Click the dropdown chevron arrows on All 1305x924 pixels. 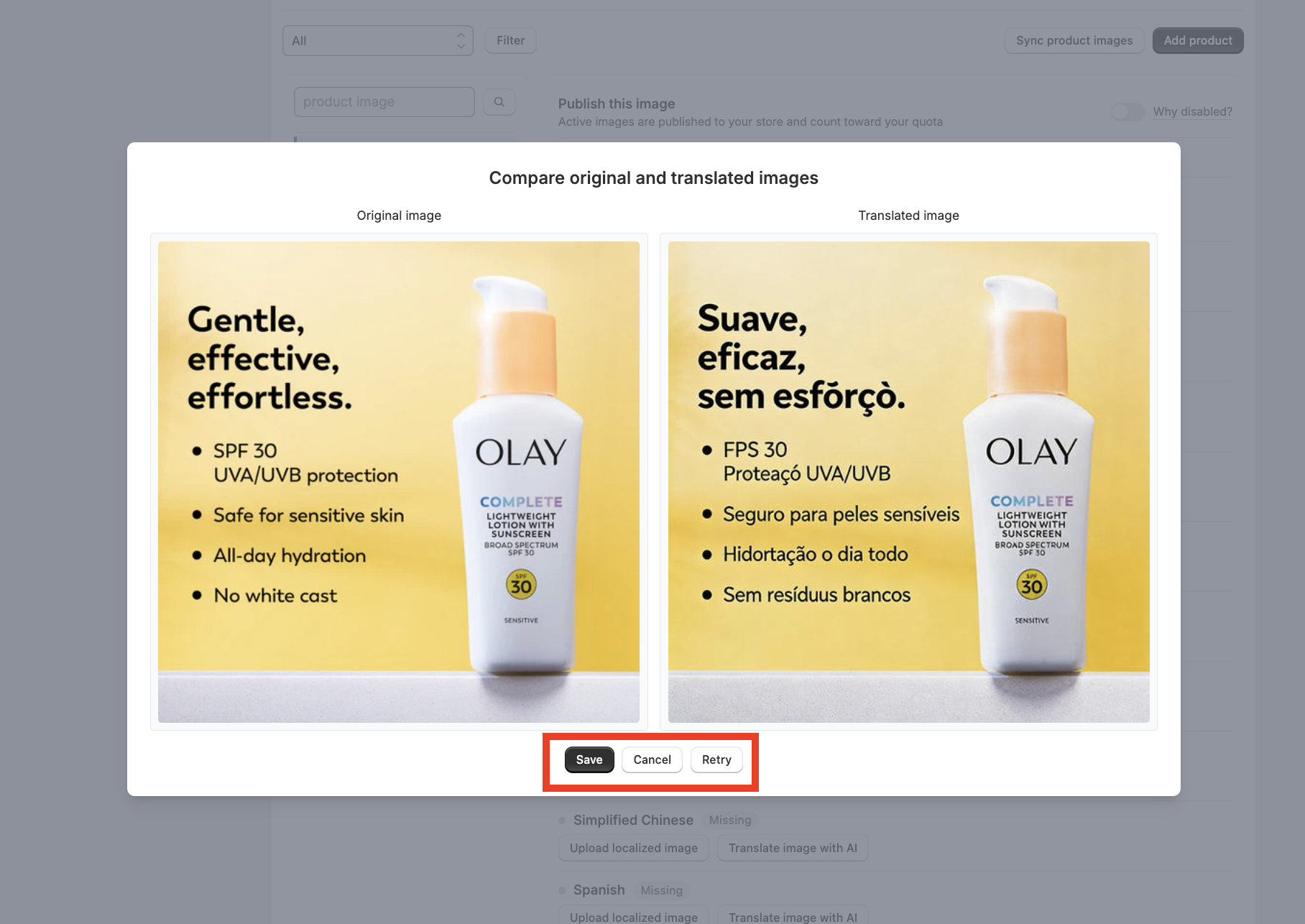click(x=461, y=41)
